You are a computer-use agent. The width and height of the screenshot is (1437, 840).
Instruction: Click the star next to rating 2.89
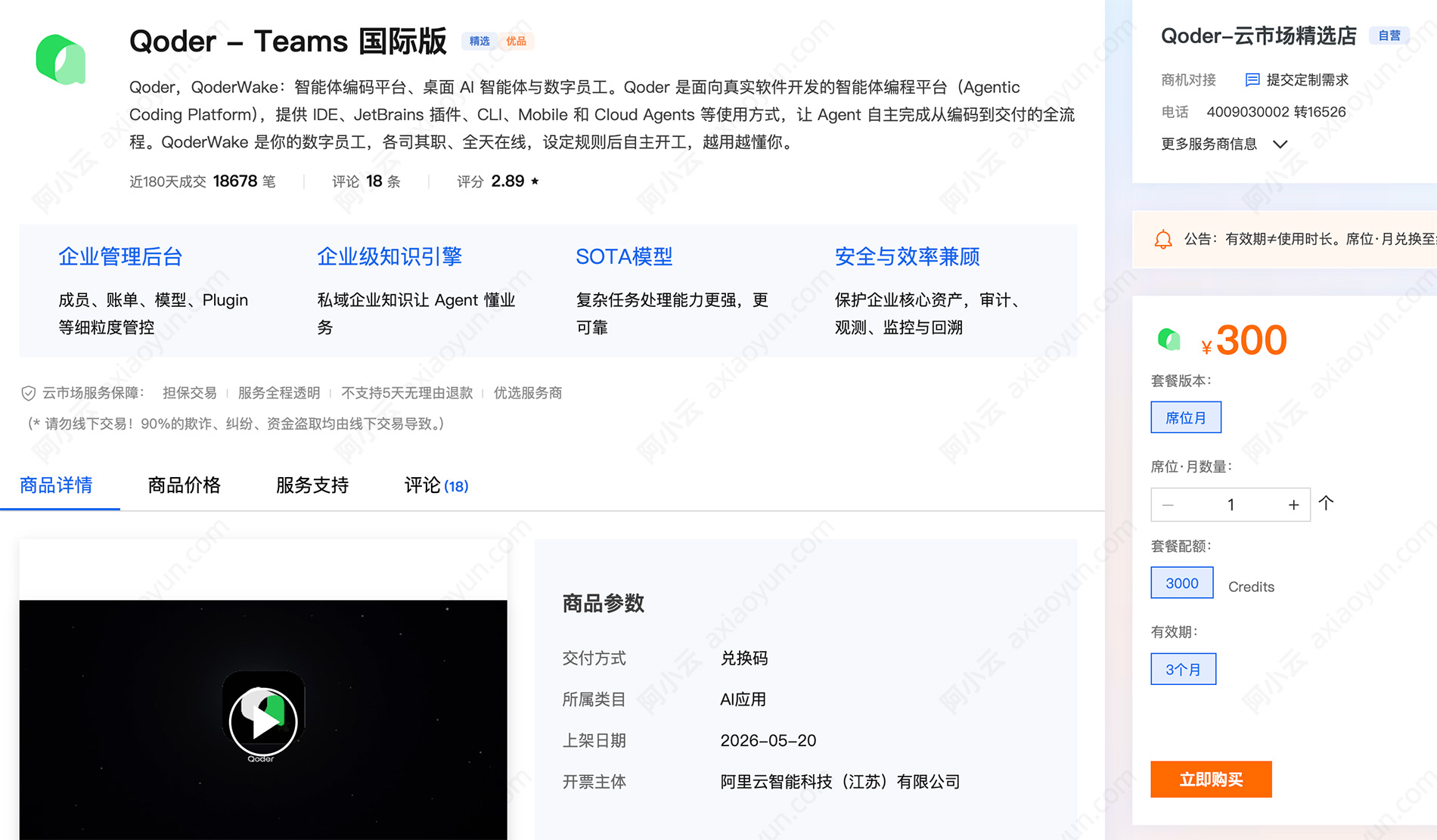tap(535, 181)
